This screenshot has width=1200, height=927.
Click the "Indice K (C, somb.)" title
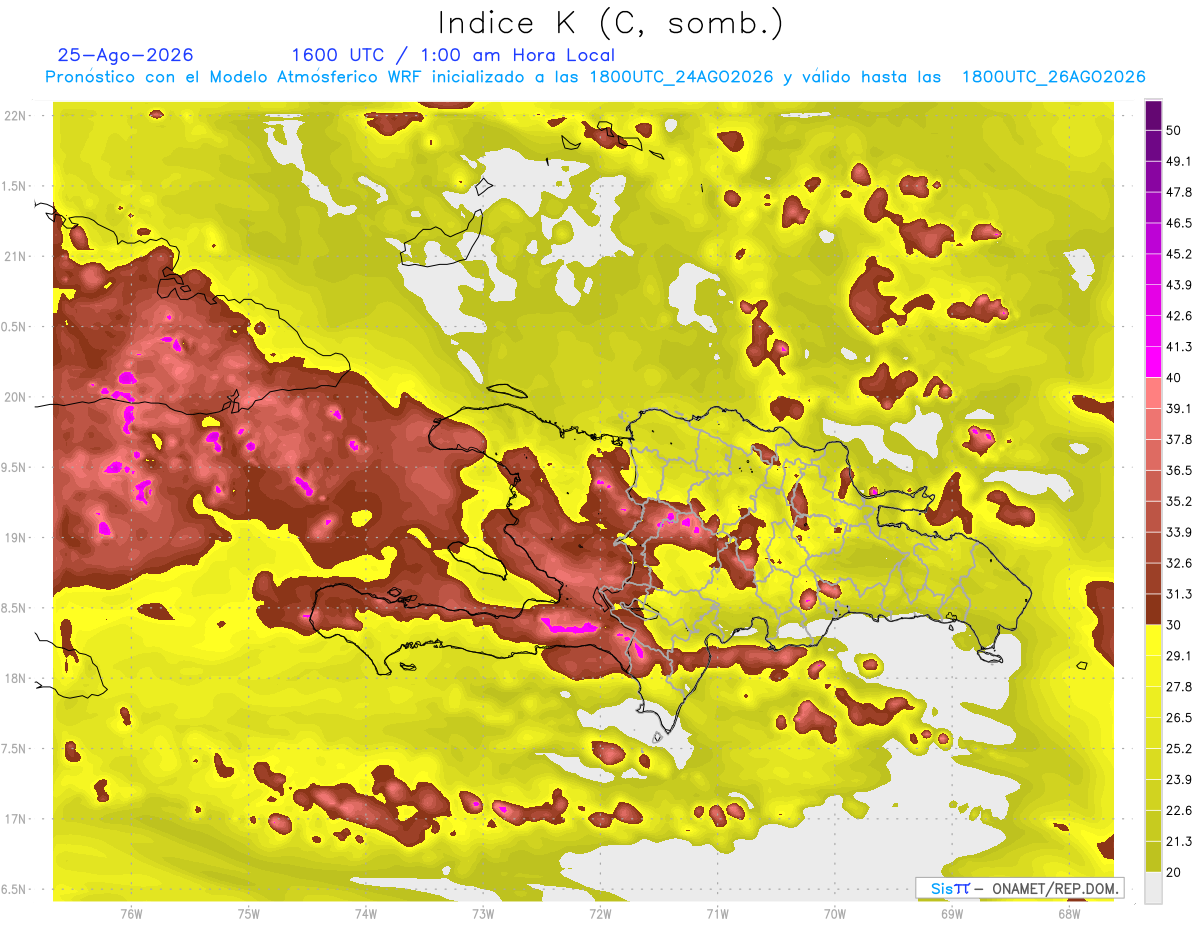[611, 24]
